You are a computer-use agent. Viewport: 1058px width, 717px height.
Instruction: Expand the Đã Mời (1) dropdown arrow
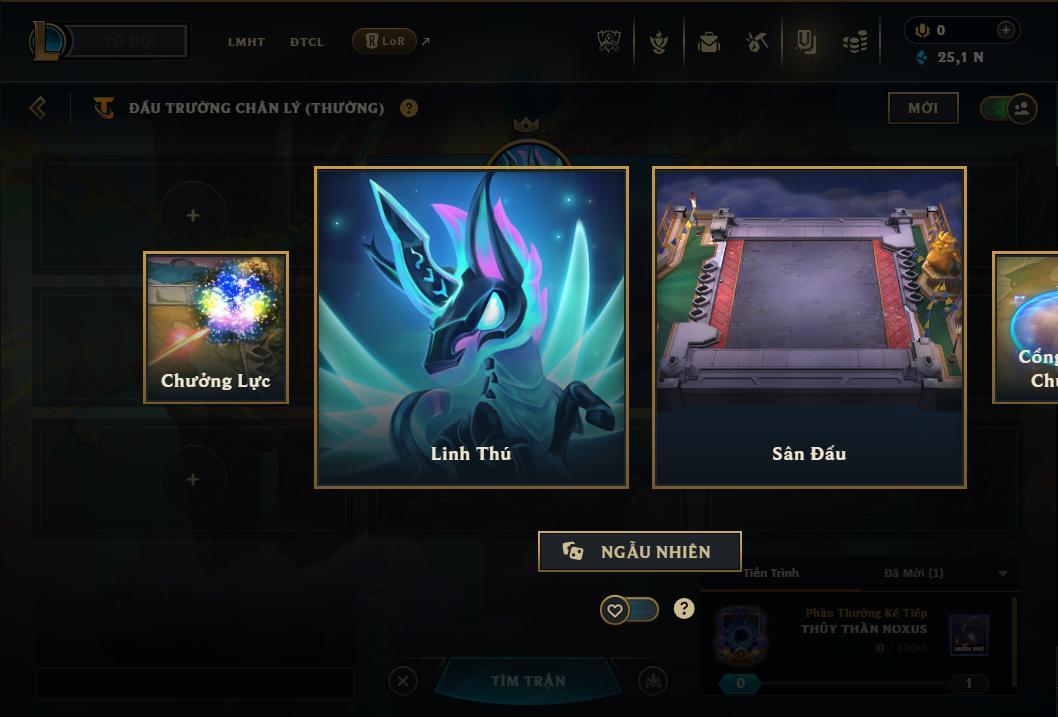point(1003,573)
